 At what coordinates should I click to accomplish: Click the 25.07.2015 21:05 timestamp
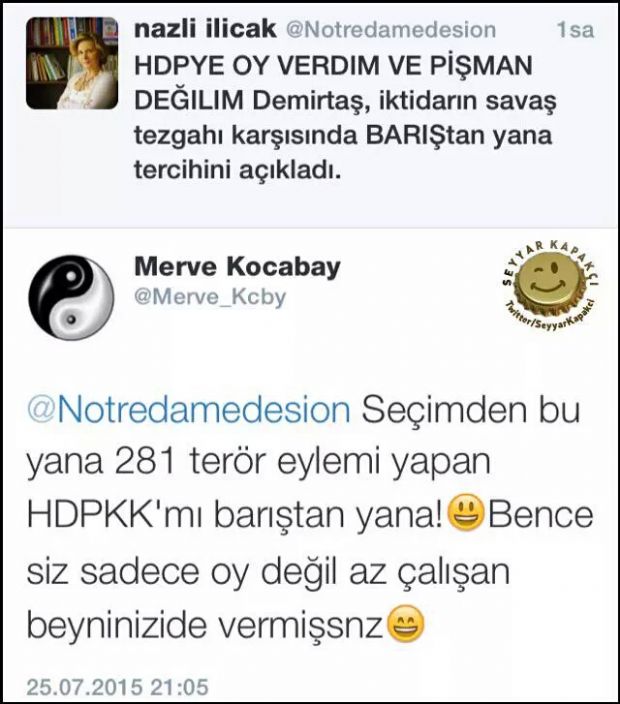tap(118, 687)
